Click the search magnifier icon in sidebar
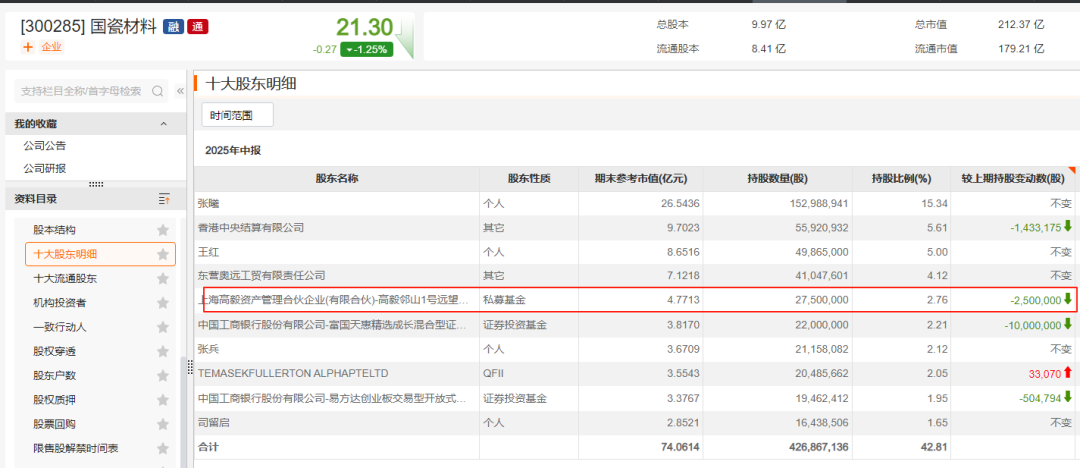The height and width of the screenshot is (468, 1080). click(x=158, y=91)
